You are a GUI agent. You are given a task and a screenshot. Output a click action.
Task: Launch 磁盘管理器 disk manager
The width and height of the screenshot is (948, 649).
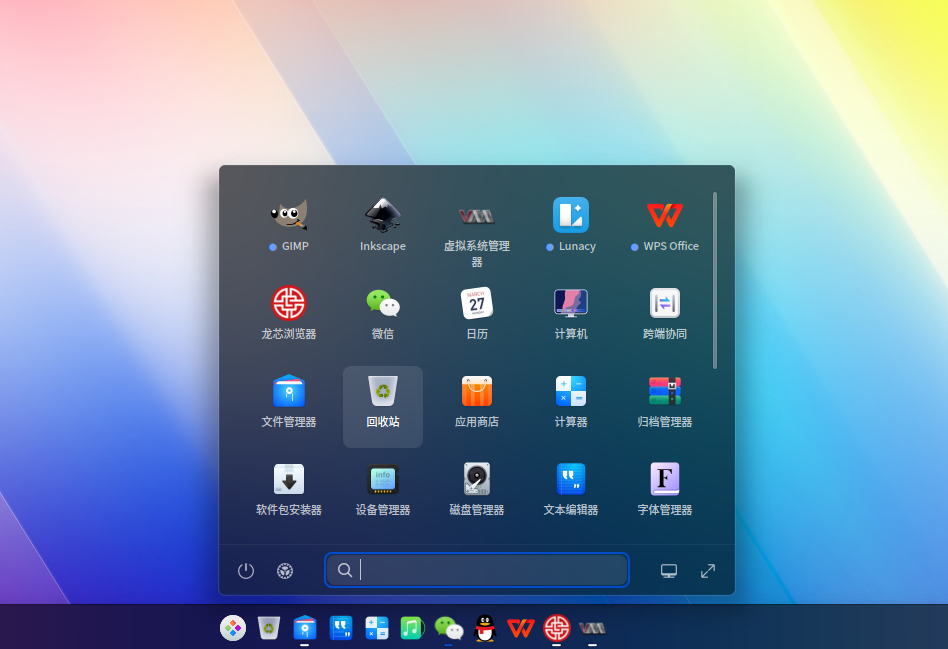click(476, 489)
